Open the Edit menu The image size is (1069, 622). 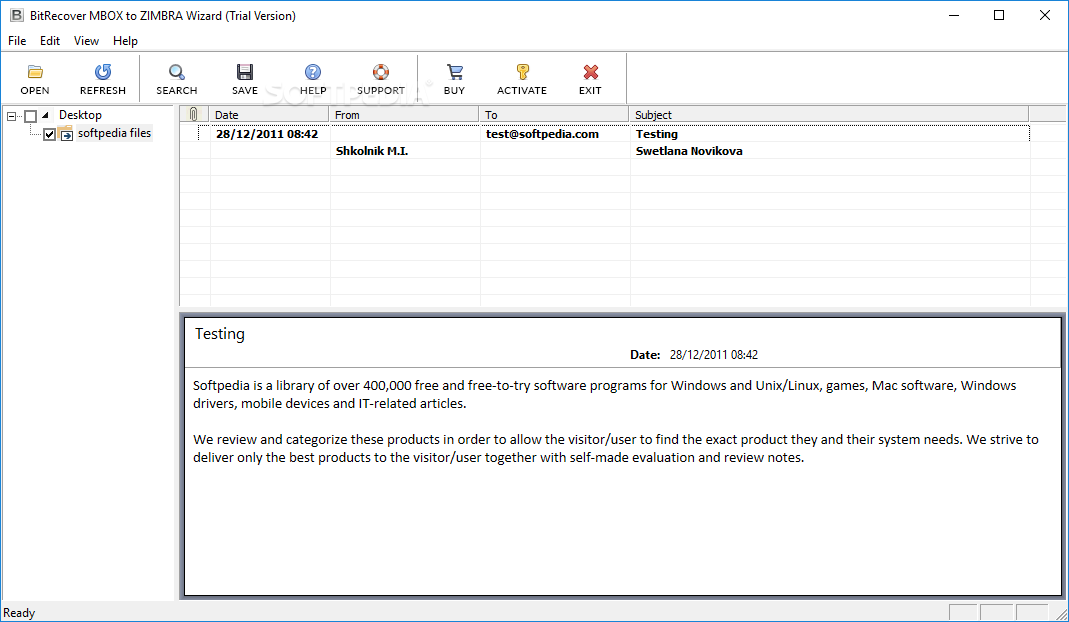(50, 41)
